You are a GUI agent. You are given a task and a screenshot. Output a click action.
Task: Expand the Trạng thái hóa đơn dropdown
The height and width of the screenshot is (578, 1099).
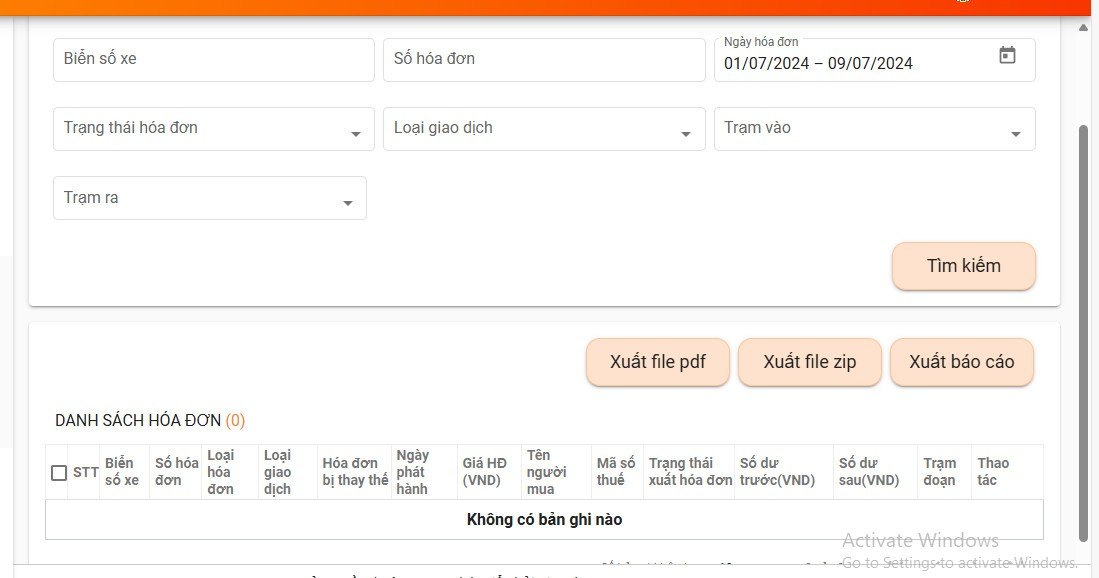tap(213, 129)
